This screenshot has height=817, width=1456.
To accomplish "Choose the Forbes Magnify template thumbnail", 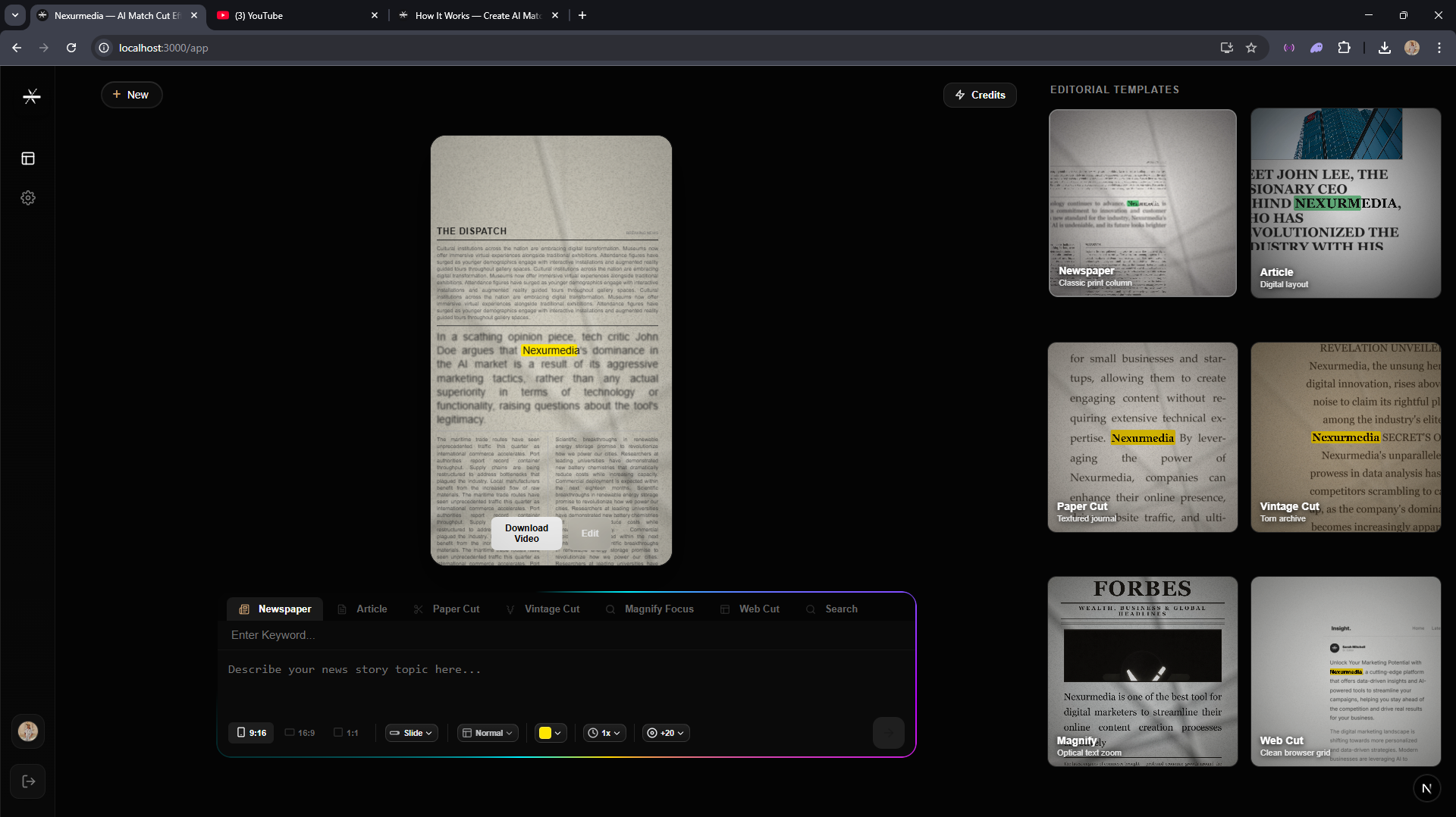I will click(x=1142, y=671).
